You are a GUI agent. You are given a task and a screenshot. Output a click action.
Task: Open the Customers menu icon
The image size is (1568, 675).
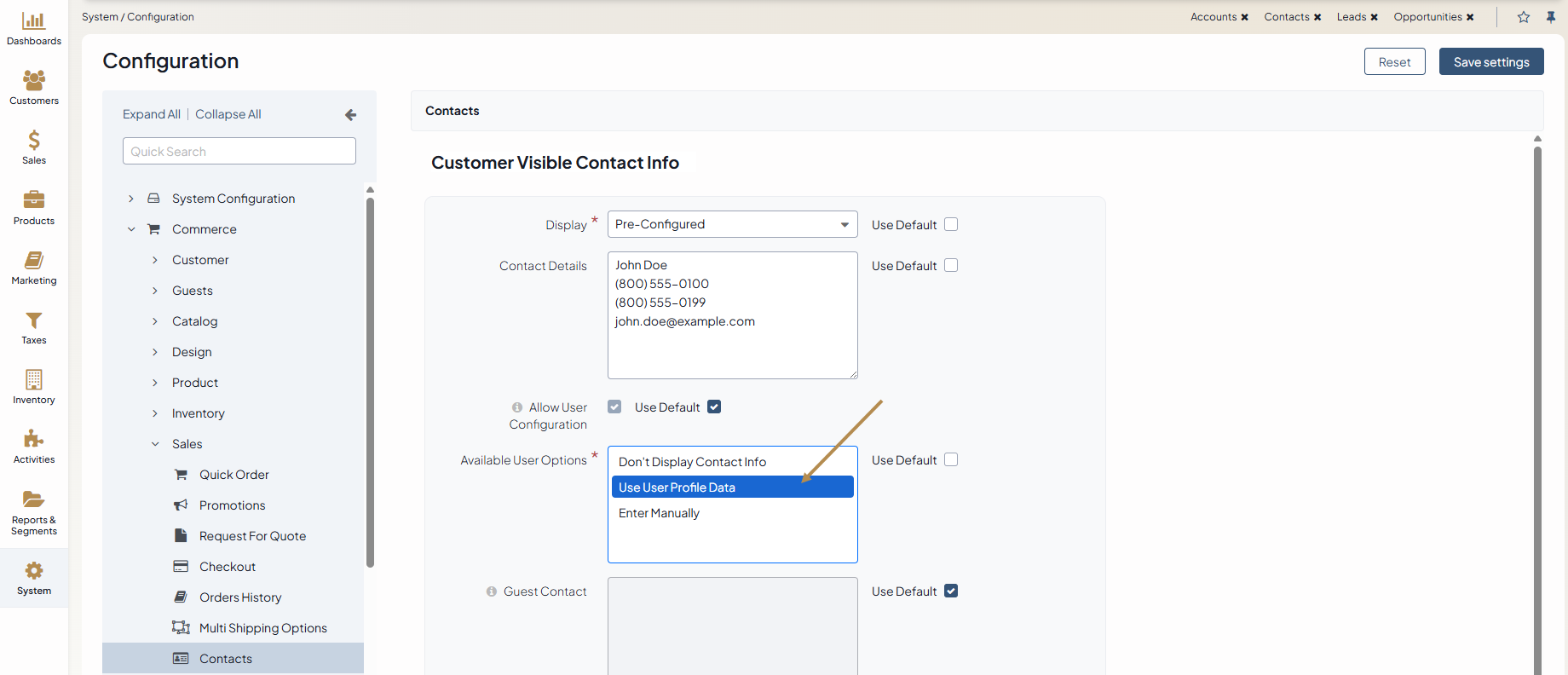click(x=33, y=81)
